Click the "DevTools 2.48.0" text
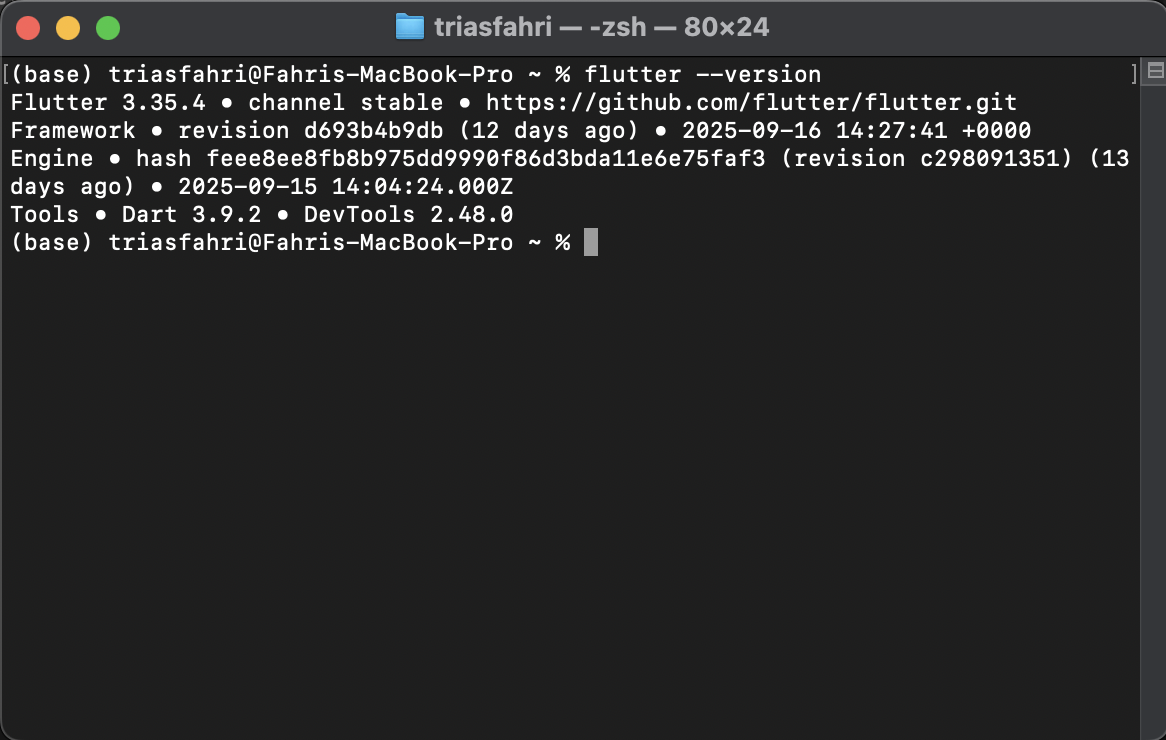Image resolution: width=1166 pixels, height=740 pixels. (x=408, y=215)
